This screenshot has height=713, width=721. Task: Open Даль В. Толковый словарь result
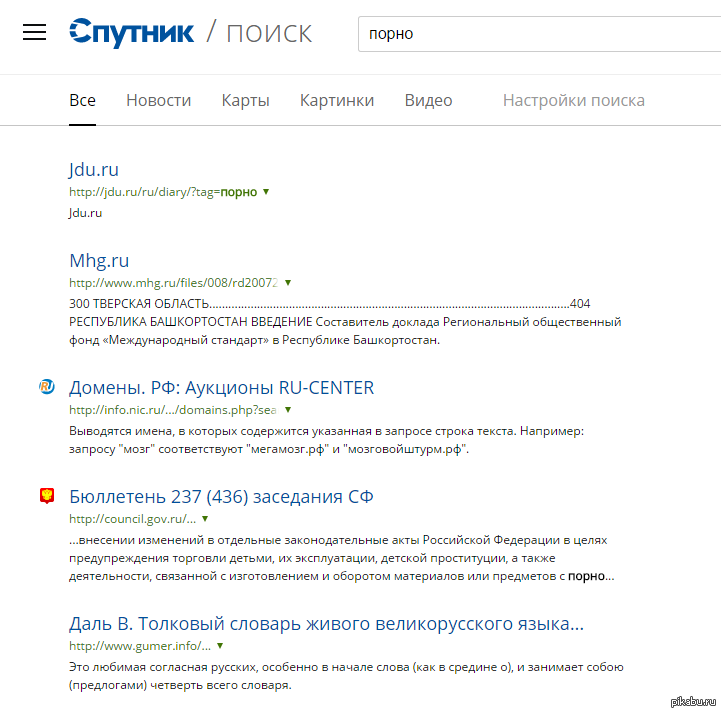pyautogui.click(x=326, y=624)
